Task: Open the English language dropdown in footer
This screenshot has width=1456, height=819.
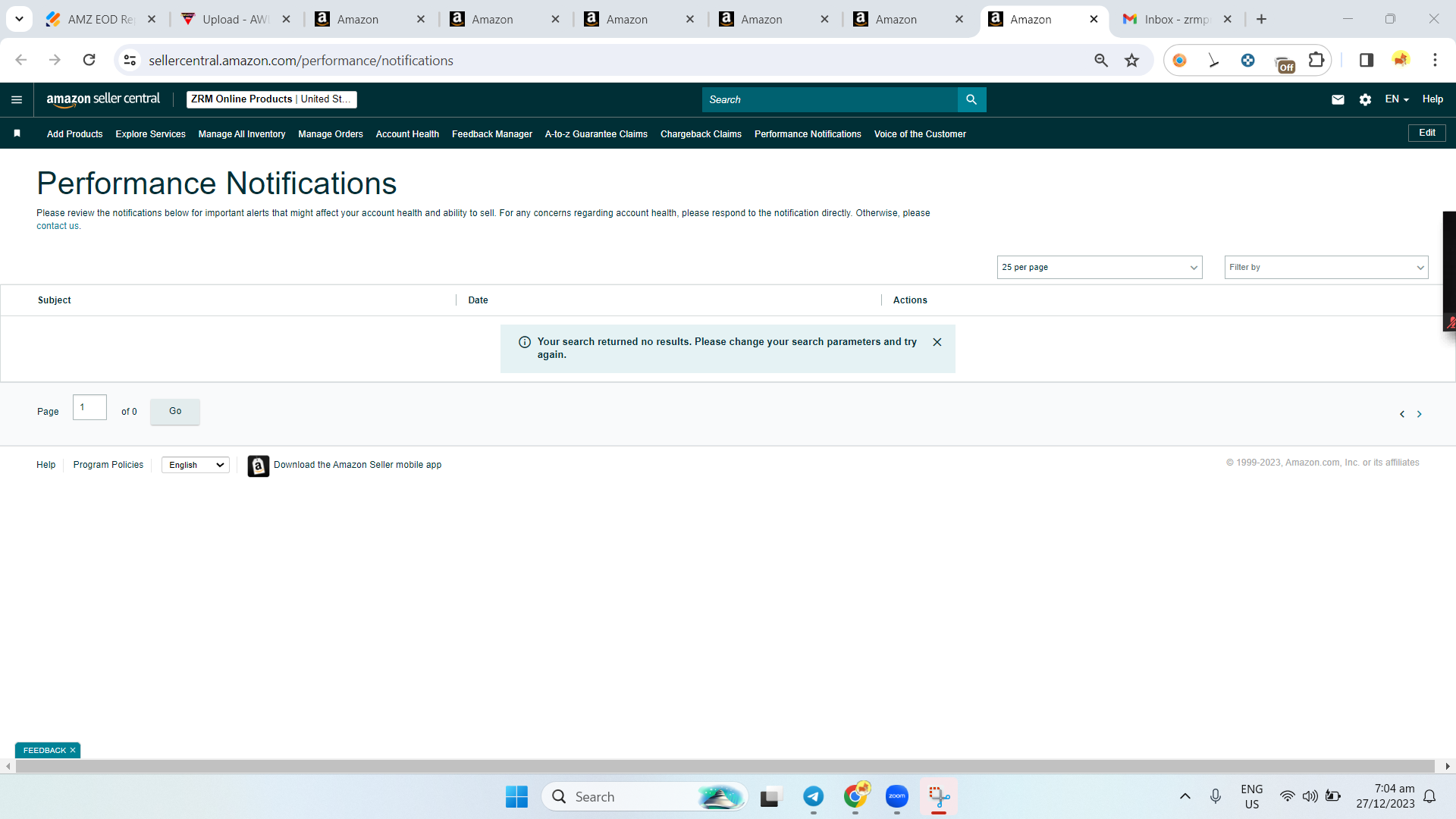Action: (196, 465)
